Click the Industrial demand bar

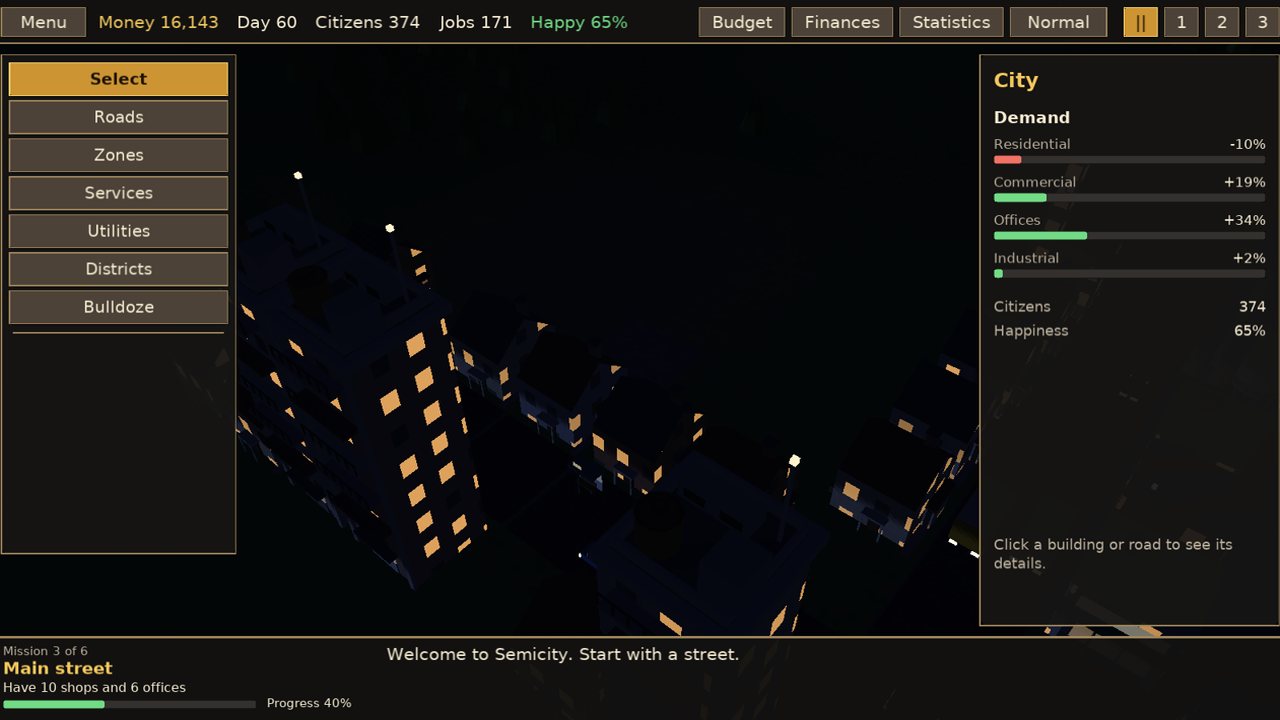pos(1129,274)
